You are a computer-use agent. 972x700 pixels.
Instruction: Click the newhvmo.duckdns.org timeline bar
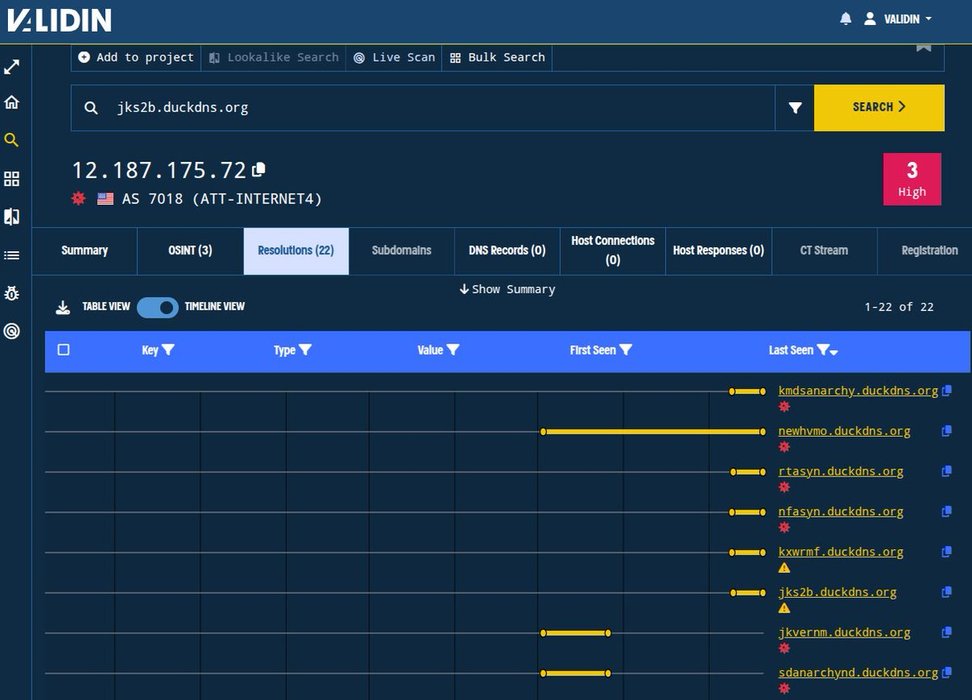click(653, 432)
